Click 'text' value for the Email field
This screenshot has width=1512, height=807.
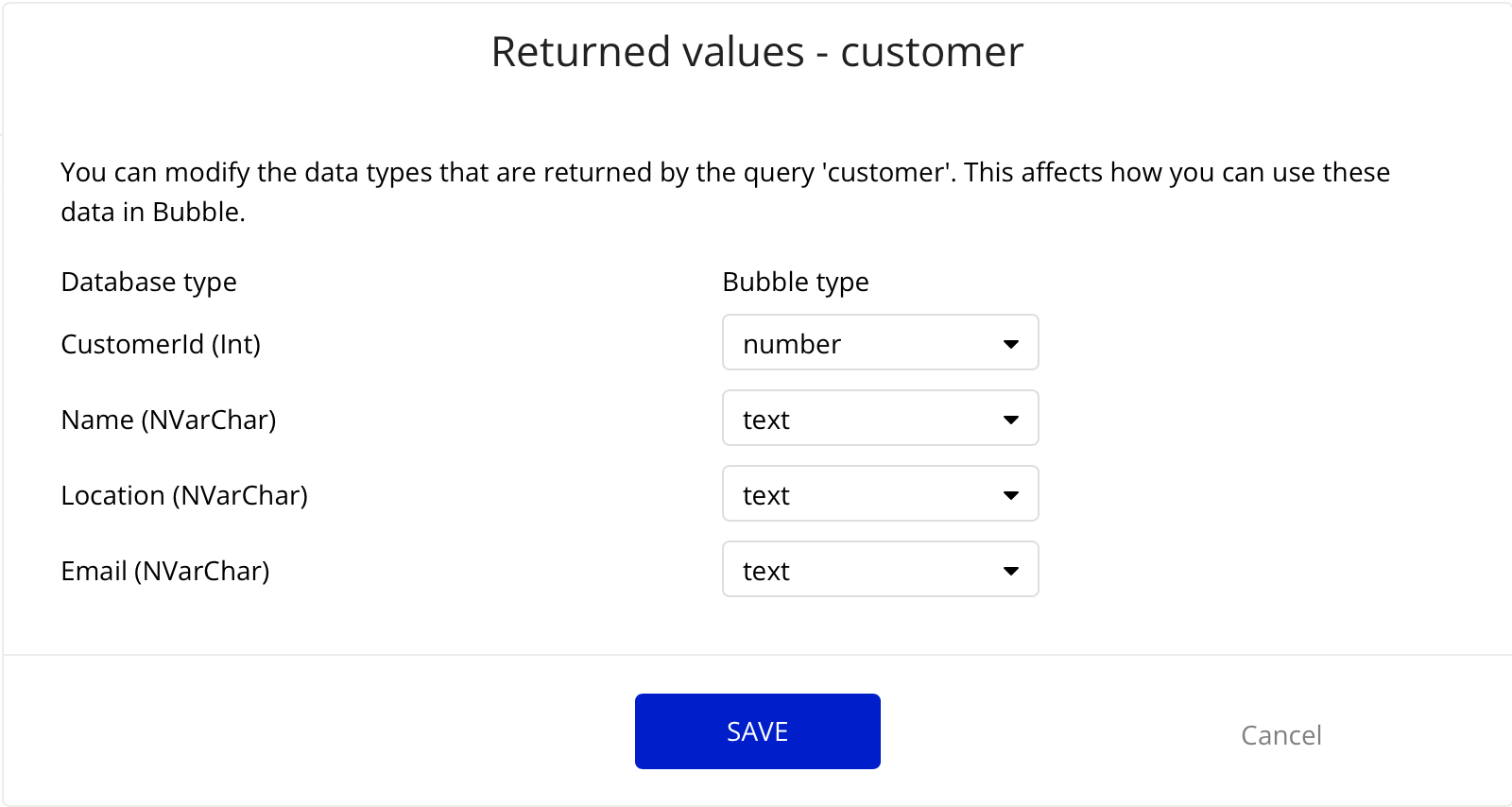point(766,571)
